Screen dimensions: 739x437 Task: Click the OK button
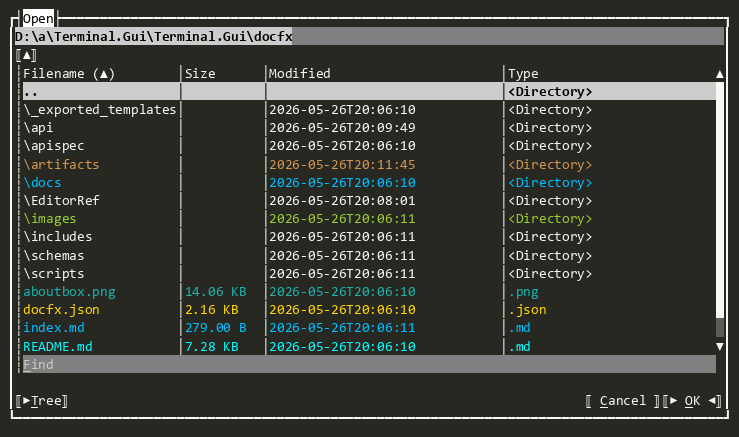(x=692, y=401)
